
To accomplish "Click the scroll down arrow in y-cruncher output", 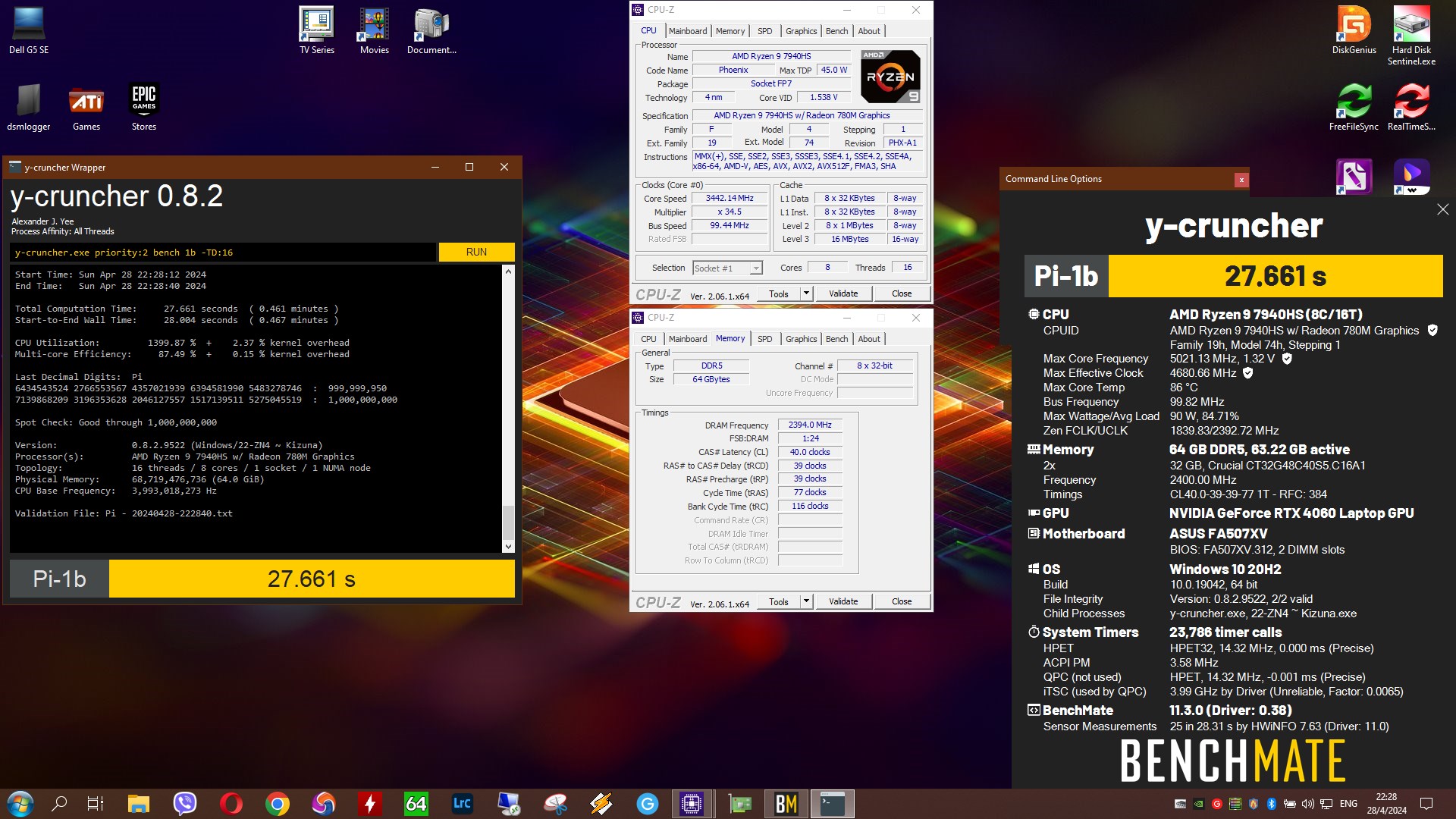I will click(508, 546).
